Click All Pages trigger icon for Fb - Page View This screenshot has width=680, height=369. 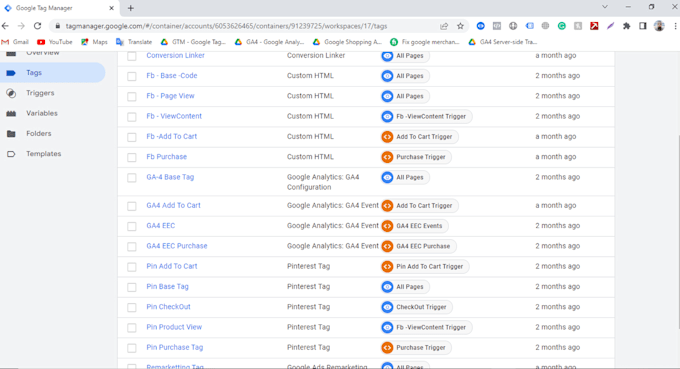(x=387, y=96)
